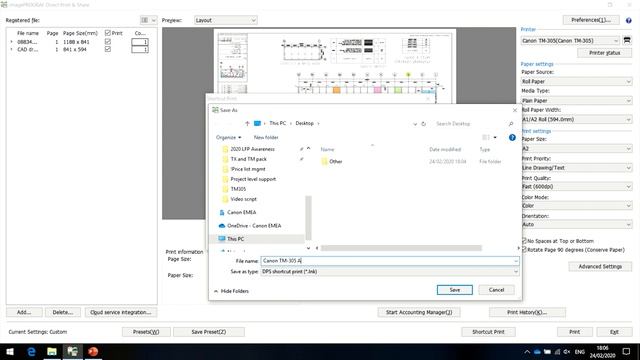This screenshot has width=640, height=360.
Task: Toggle the Print header checkbox
Action: (x=108, y=33)
